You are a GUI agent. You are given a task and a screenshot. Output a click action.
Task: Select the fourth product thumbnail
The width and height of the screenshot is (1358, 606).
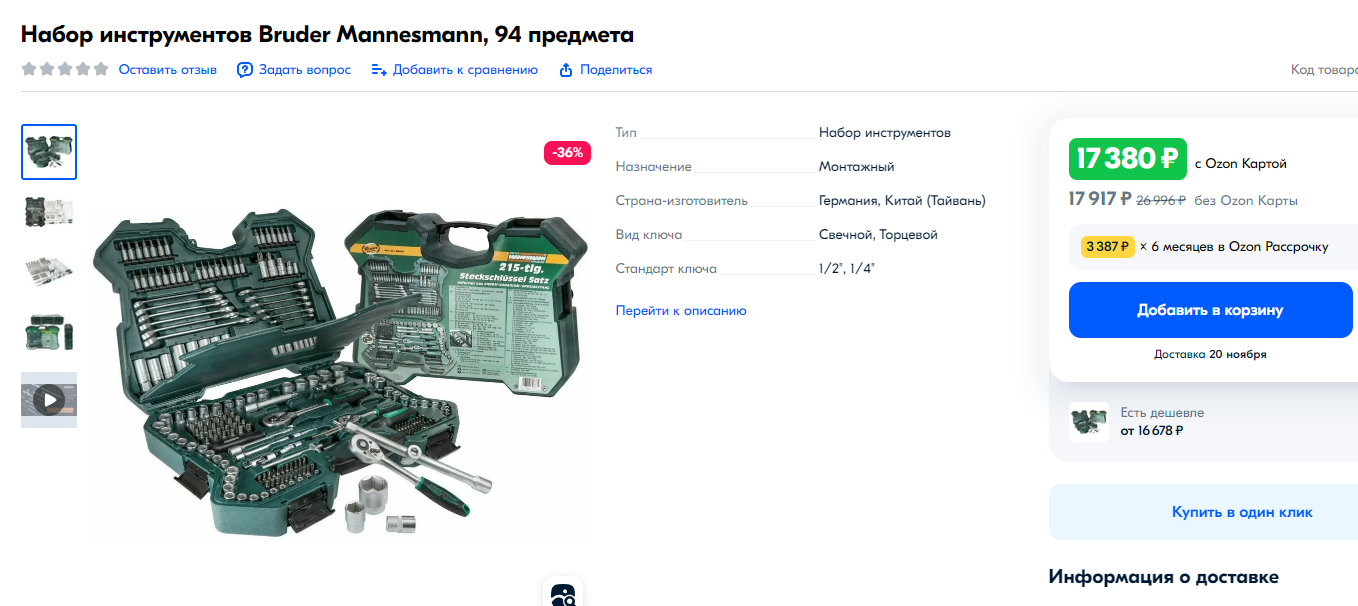point(49,331)
